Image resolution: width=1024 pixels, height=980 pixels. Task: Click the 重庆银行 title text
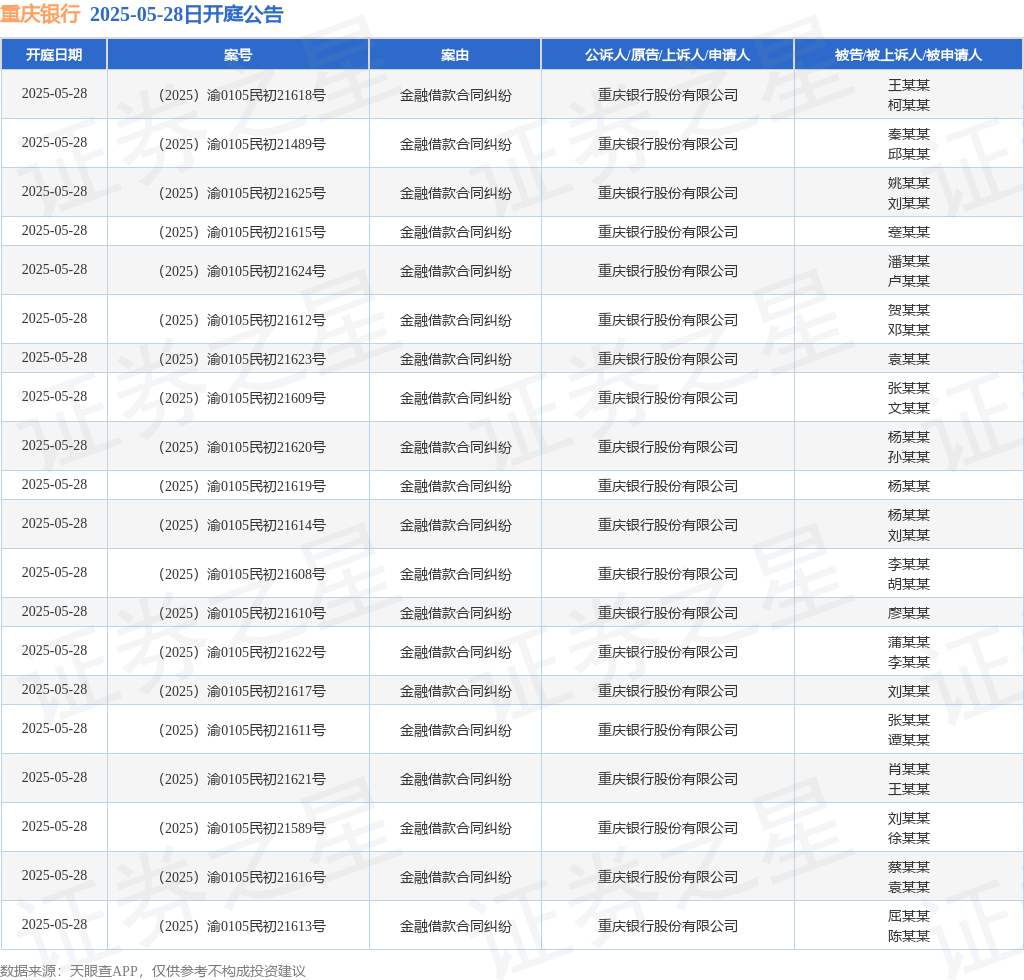[40, 14]
